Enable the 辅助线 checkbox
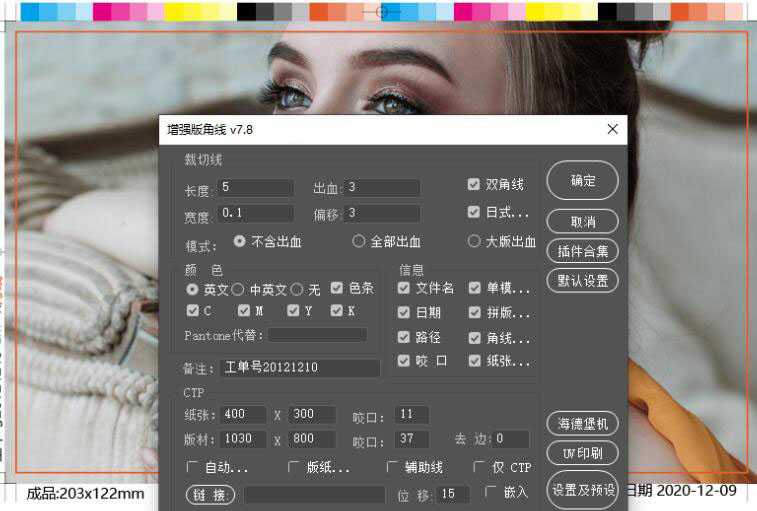The width and height of the screenshot is (757, 511). pos(392,467)
